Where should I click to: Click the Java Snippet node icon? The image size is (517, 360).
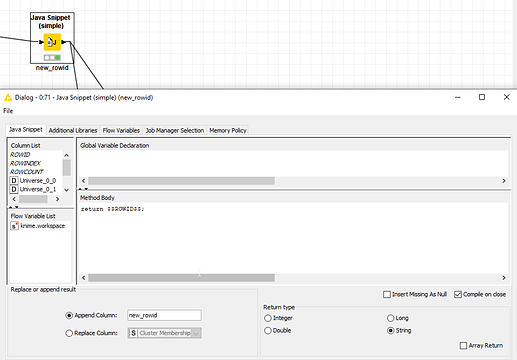52,42
